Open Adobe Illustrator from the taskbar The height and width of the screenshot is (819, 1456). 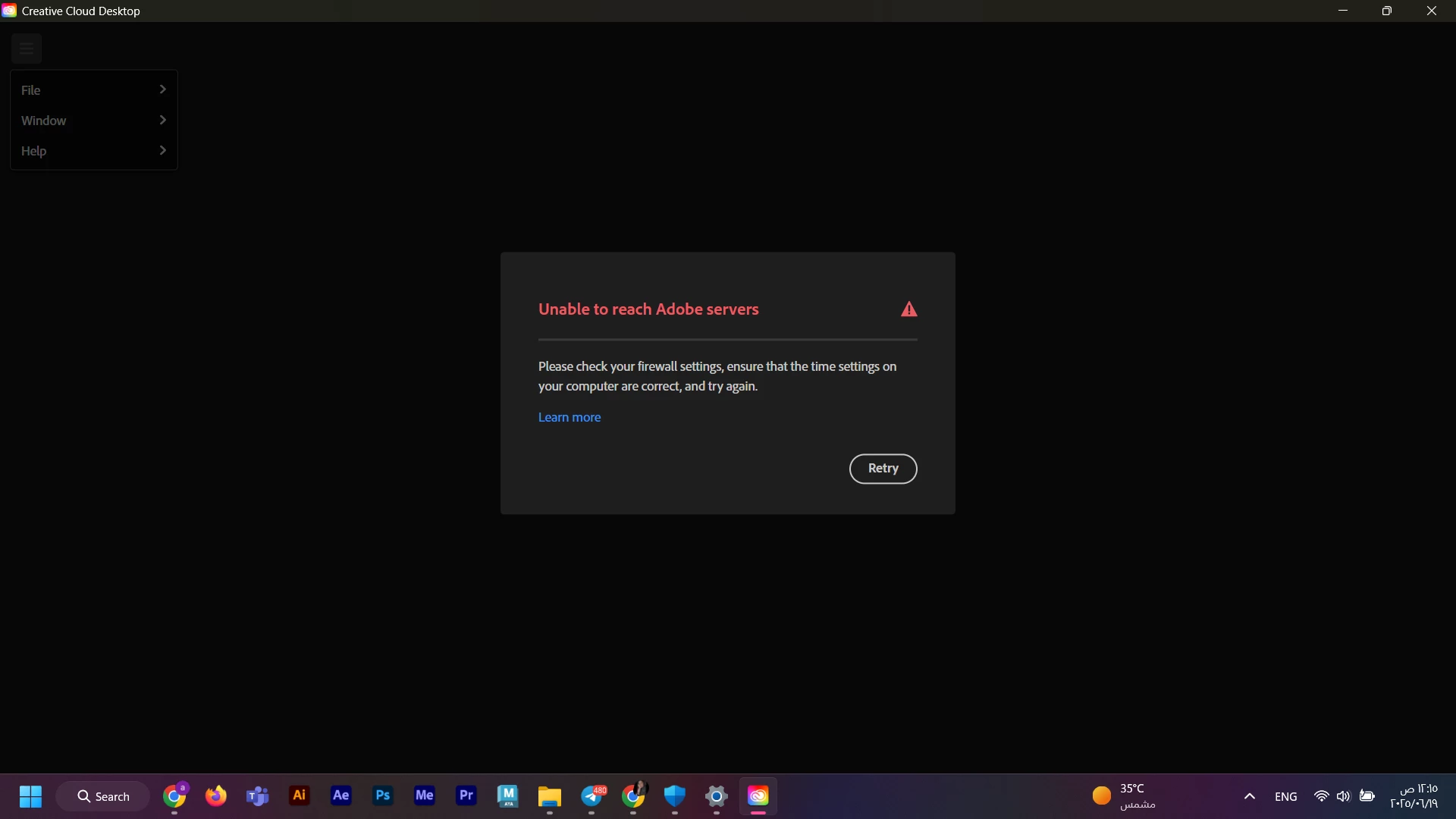click(x=300, y=795)
